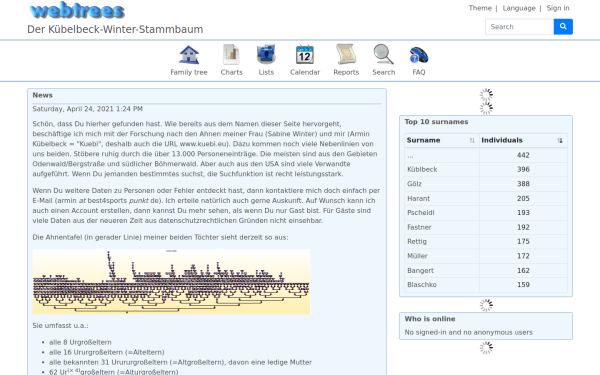The width and height of the screenshot is (600, 375).
Task: Click the webtrees logo
Action: 77,11
